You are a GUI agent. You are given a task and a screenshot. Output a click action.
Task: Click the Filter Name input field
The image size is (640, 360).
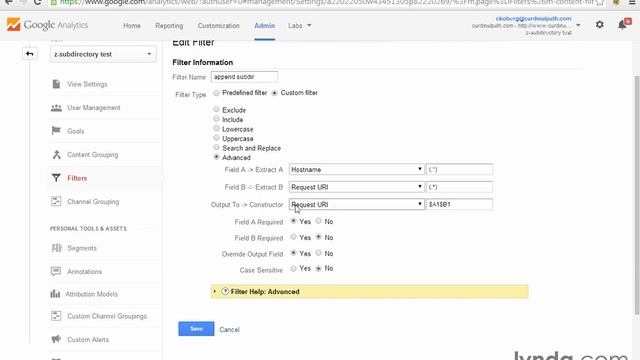pos(244,77)
